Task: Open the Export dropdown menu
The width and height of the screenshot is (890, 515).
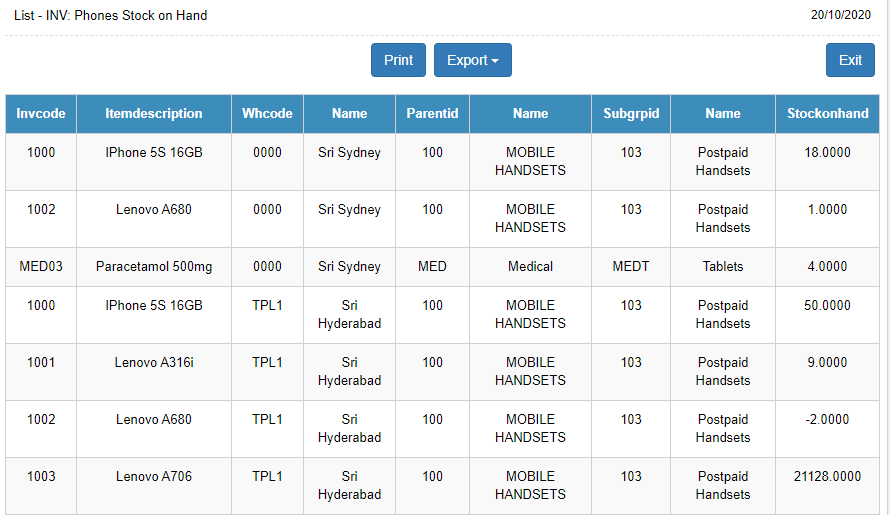Action: [x=472, y=60]
